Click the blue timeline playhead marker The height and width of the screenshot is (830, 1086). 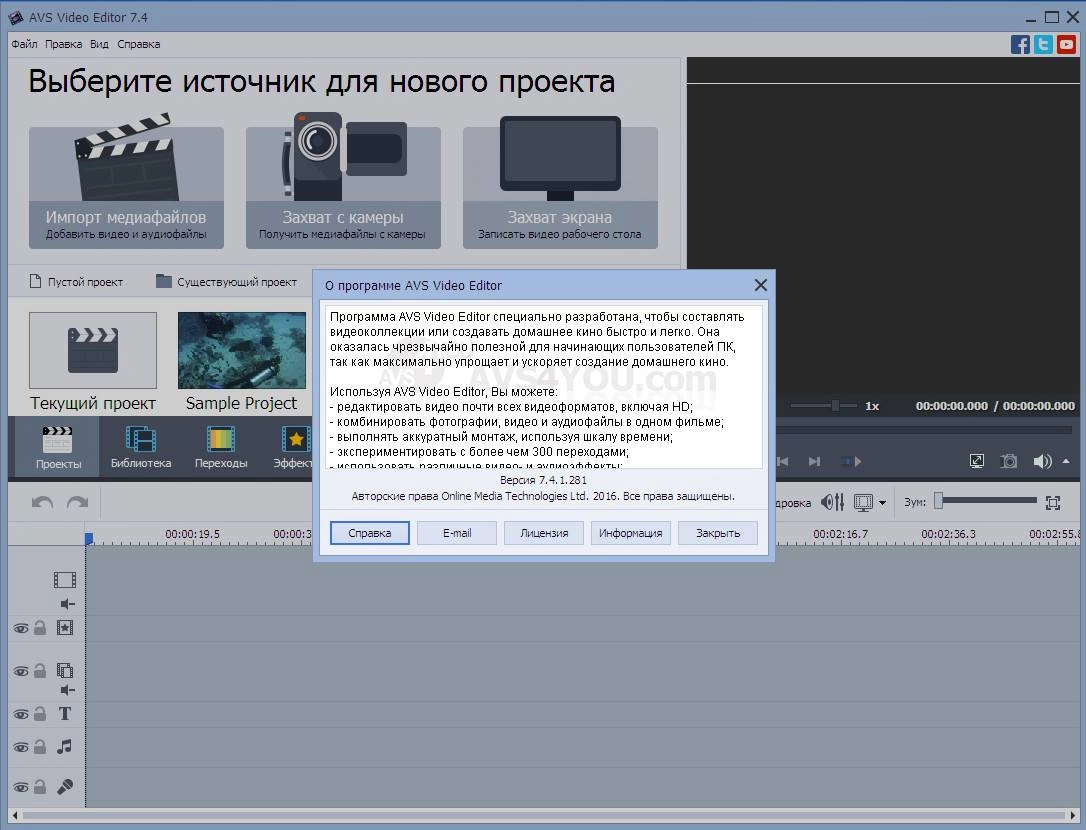coord(89,538)
